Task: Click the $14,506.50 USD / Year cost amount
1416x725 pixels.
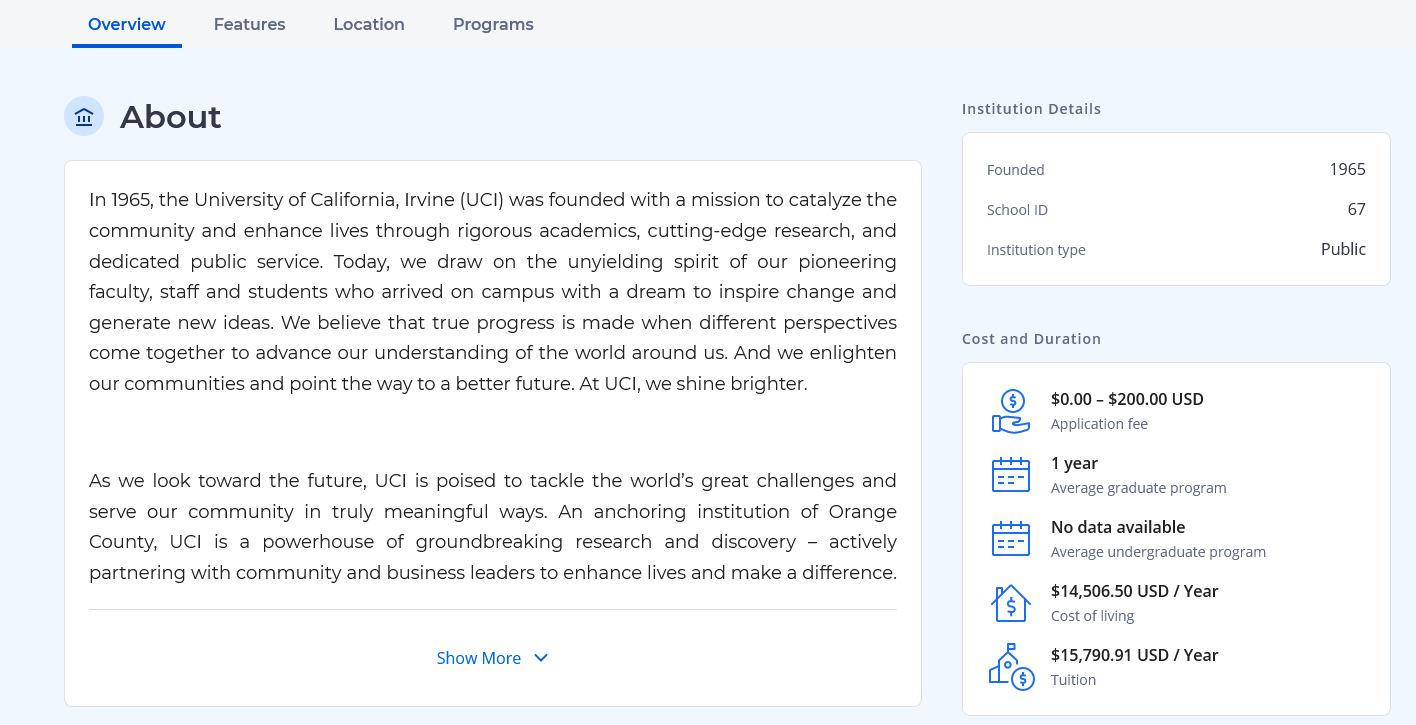Action: pyautogui.click(x=1134, y=591)
